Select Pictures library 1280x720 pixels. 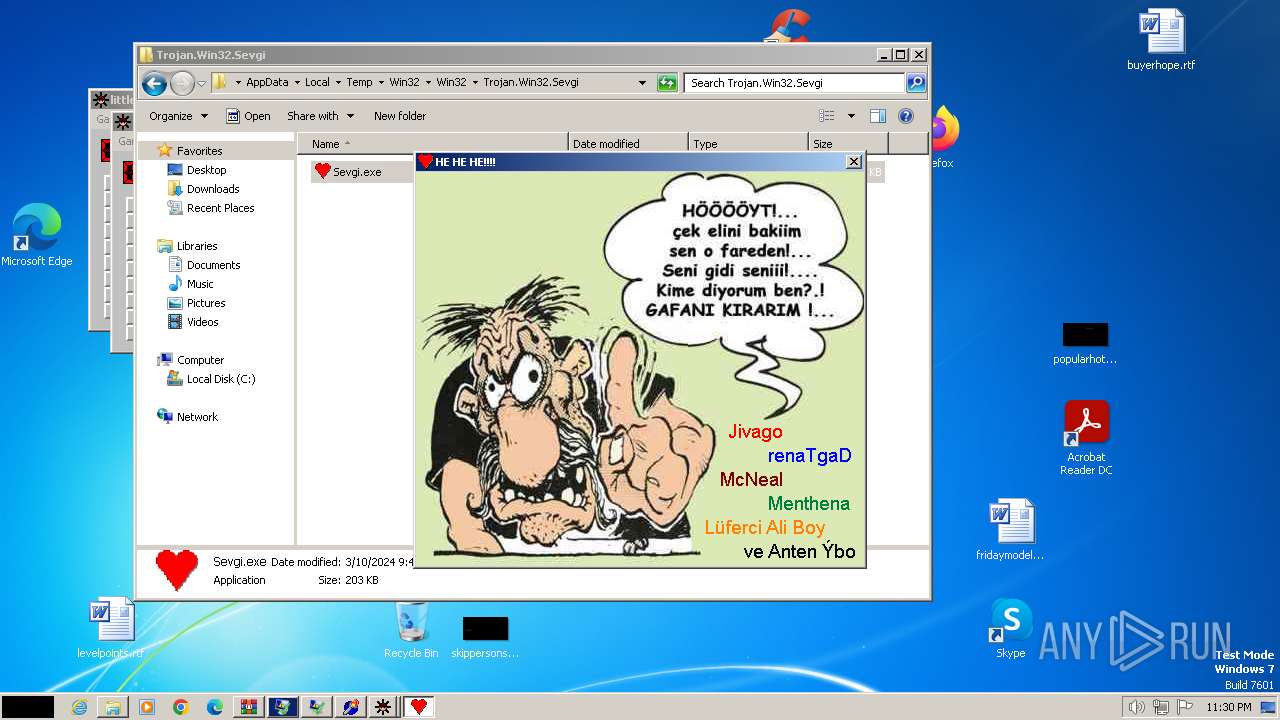tap(206, 303)
